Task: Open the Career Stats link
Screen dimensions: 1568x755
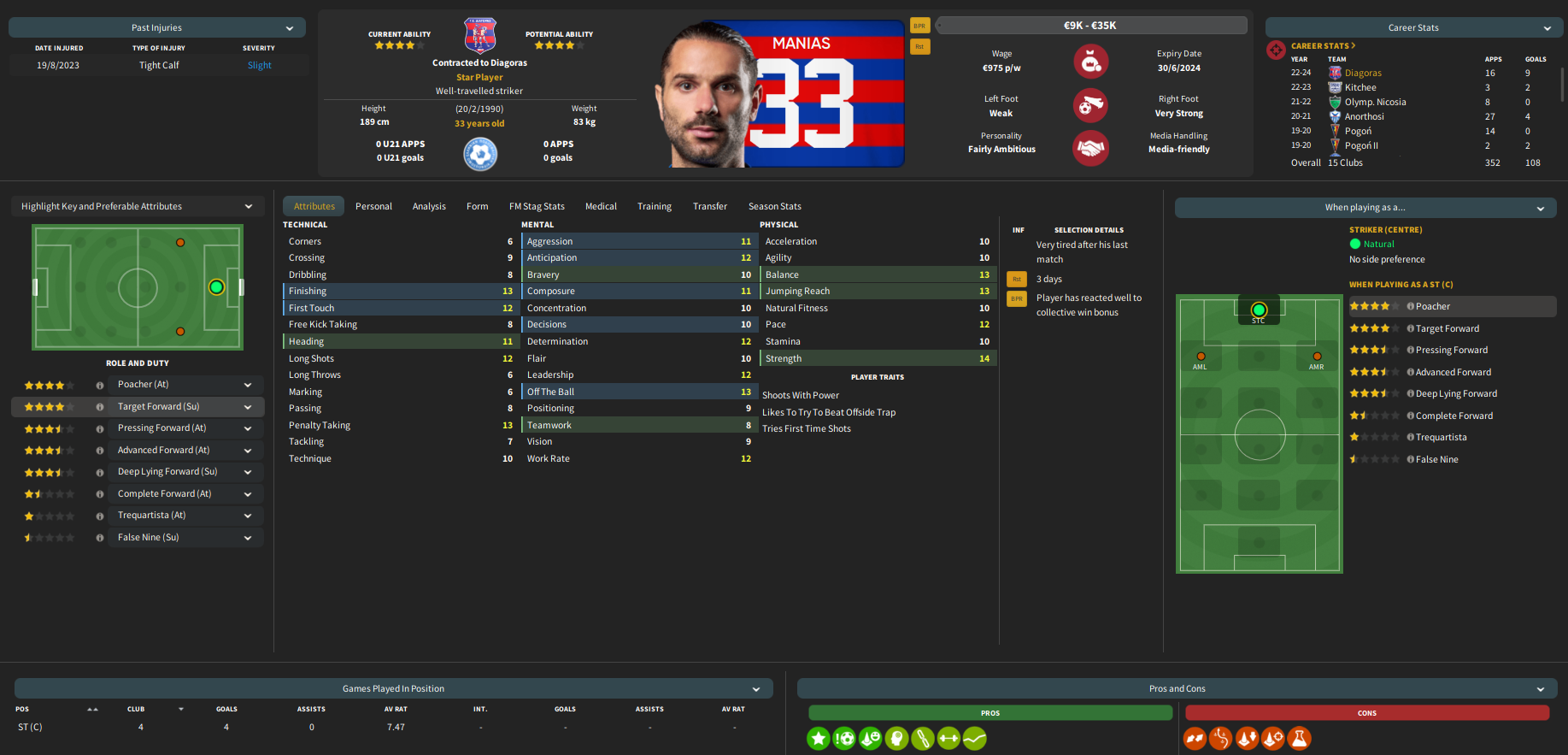Action: click(x=1323, y=46)
